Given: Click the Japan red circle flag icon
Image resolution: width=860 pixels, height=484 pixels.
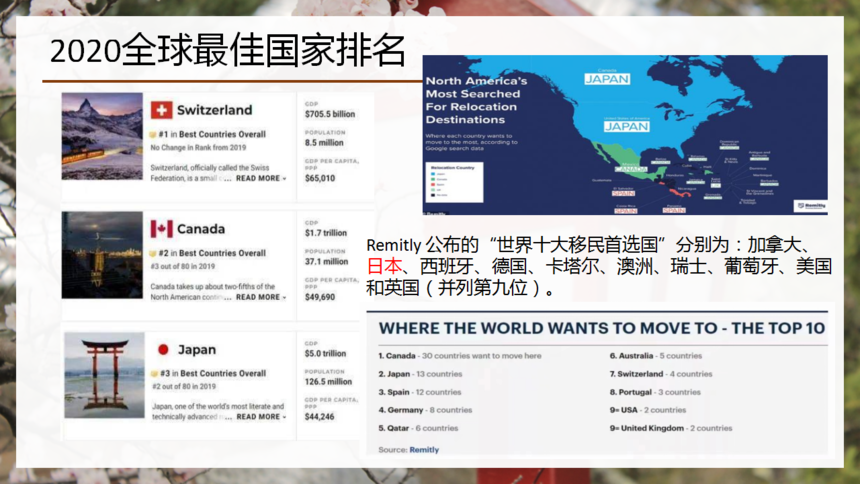Looking at the screenshot, I should pyautogui.click(x=163, y=350).
